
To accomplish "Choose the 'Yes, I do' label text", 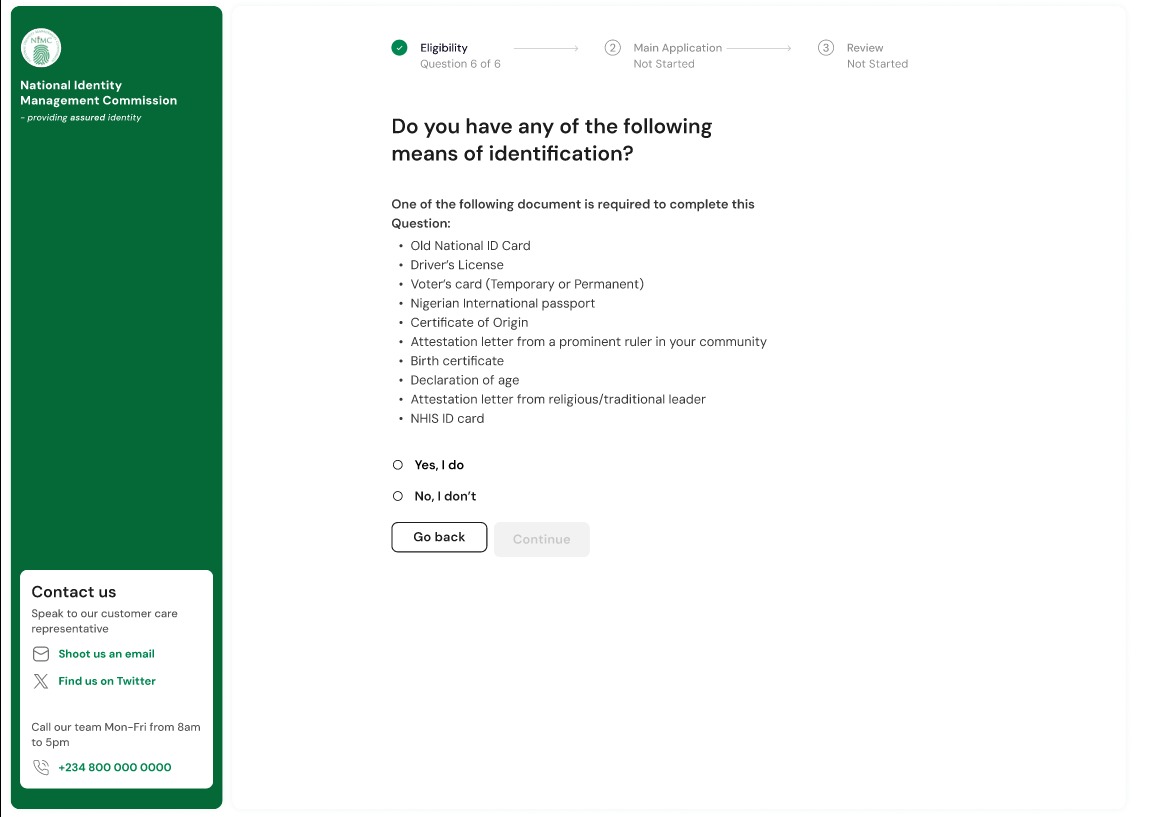I will click(439, 465).
